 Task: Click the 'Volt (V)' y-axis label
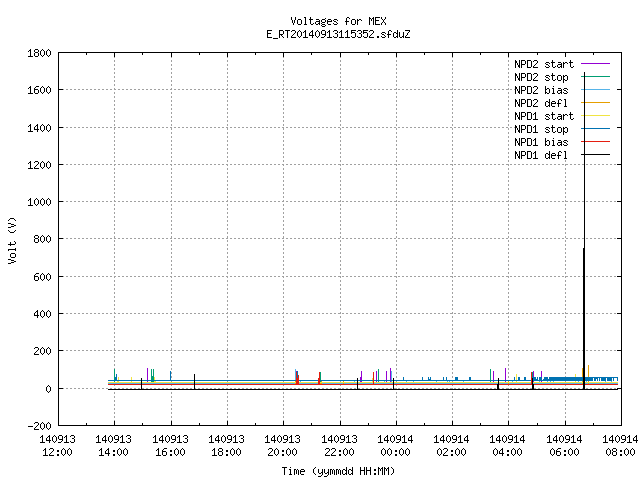pos(12,241)
